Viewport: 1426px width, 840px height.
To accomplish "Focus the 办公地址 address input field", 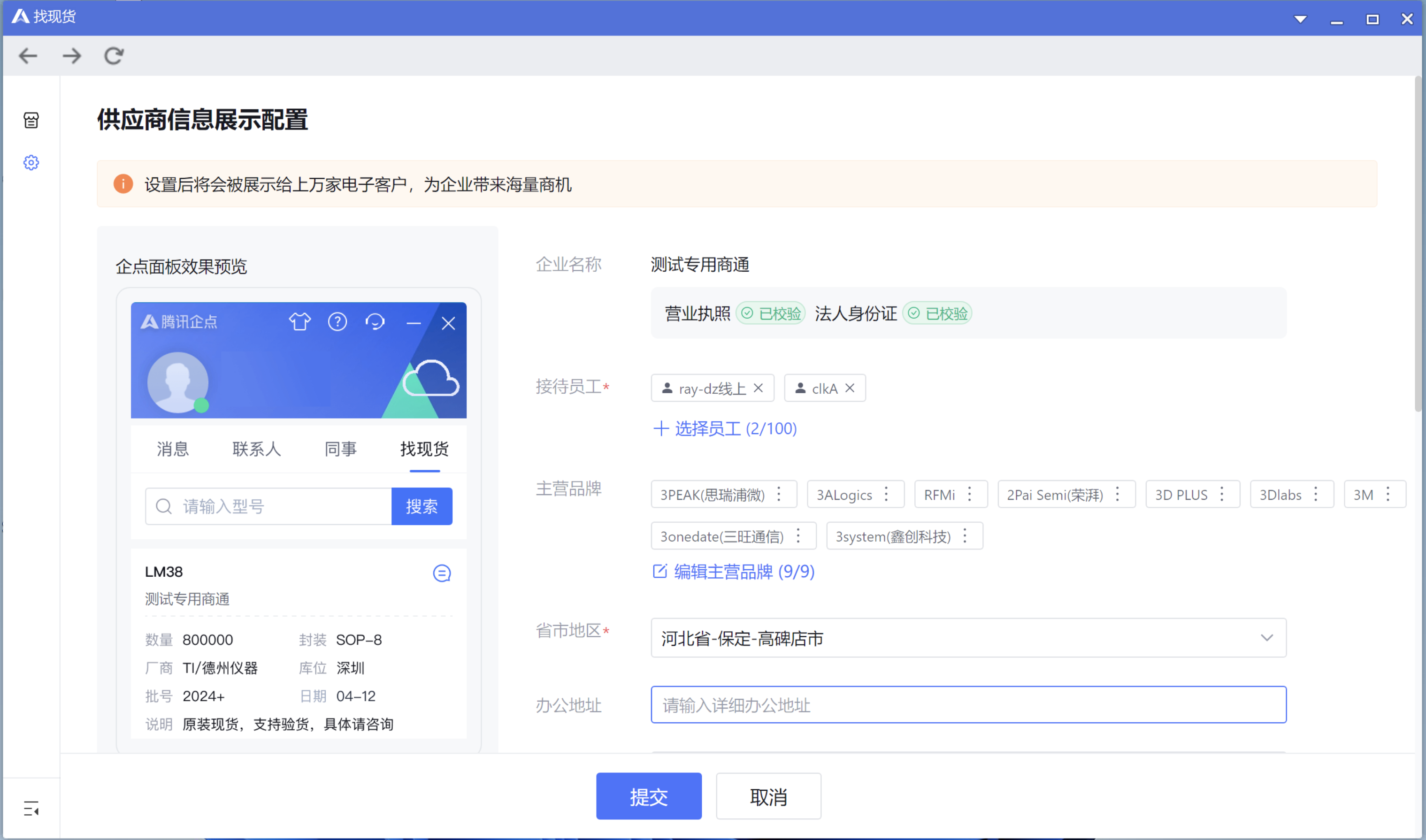I will tap(969, 705).
